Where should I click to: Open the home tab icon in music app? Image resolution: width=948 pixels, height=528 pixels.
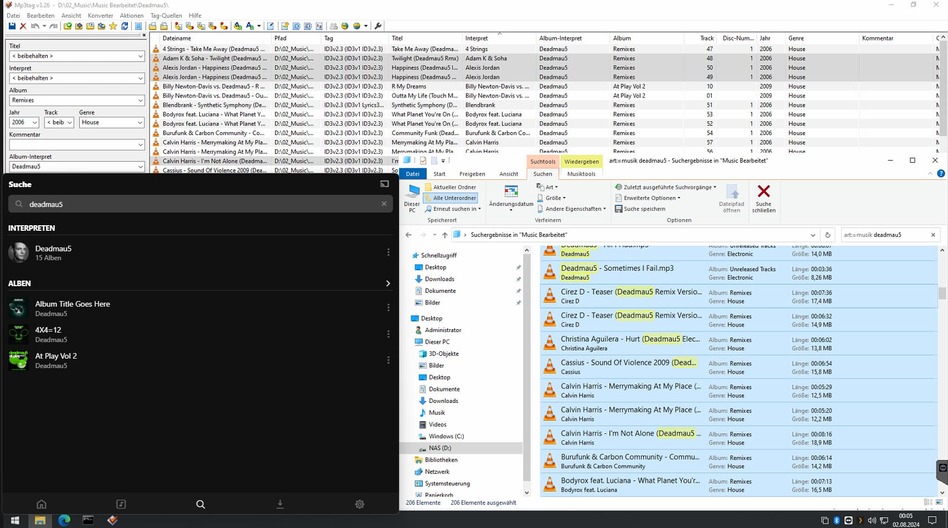tap(41, 504)
